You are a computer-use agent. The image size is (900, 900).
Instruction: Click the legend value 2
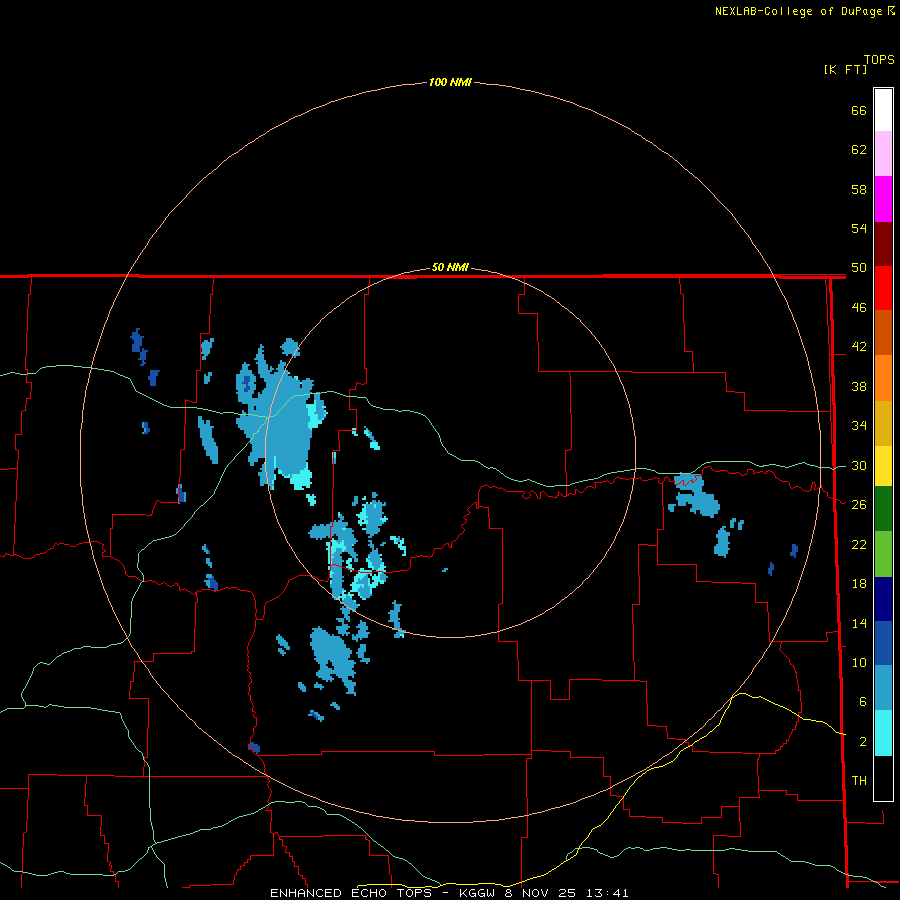click(x=863, y=741)
